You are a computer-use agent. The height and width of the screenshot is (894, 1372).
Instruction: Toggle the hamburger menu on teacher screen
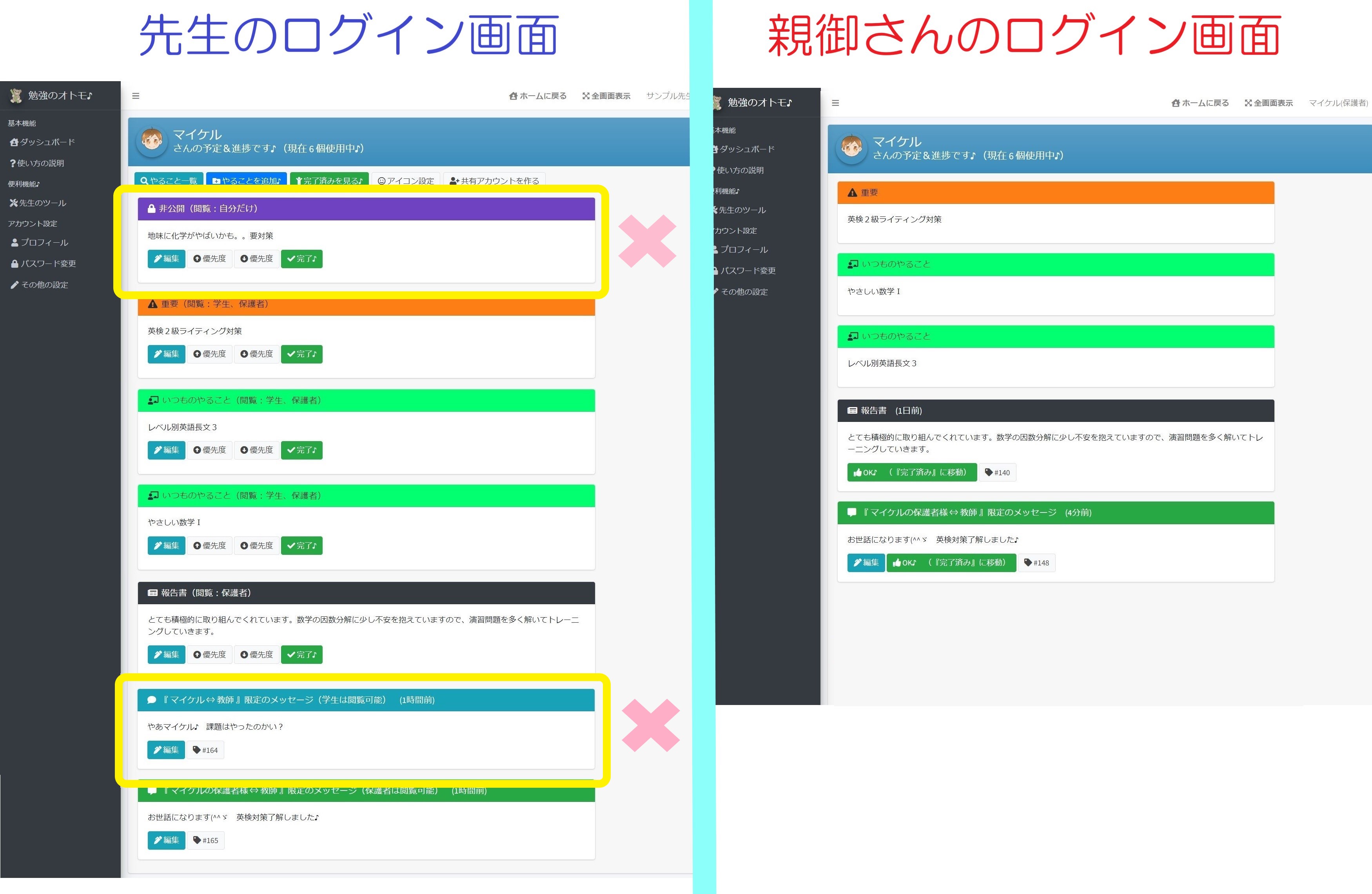(136, 96)
